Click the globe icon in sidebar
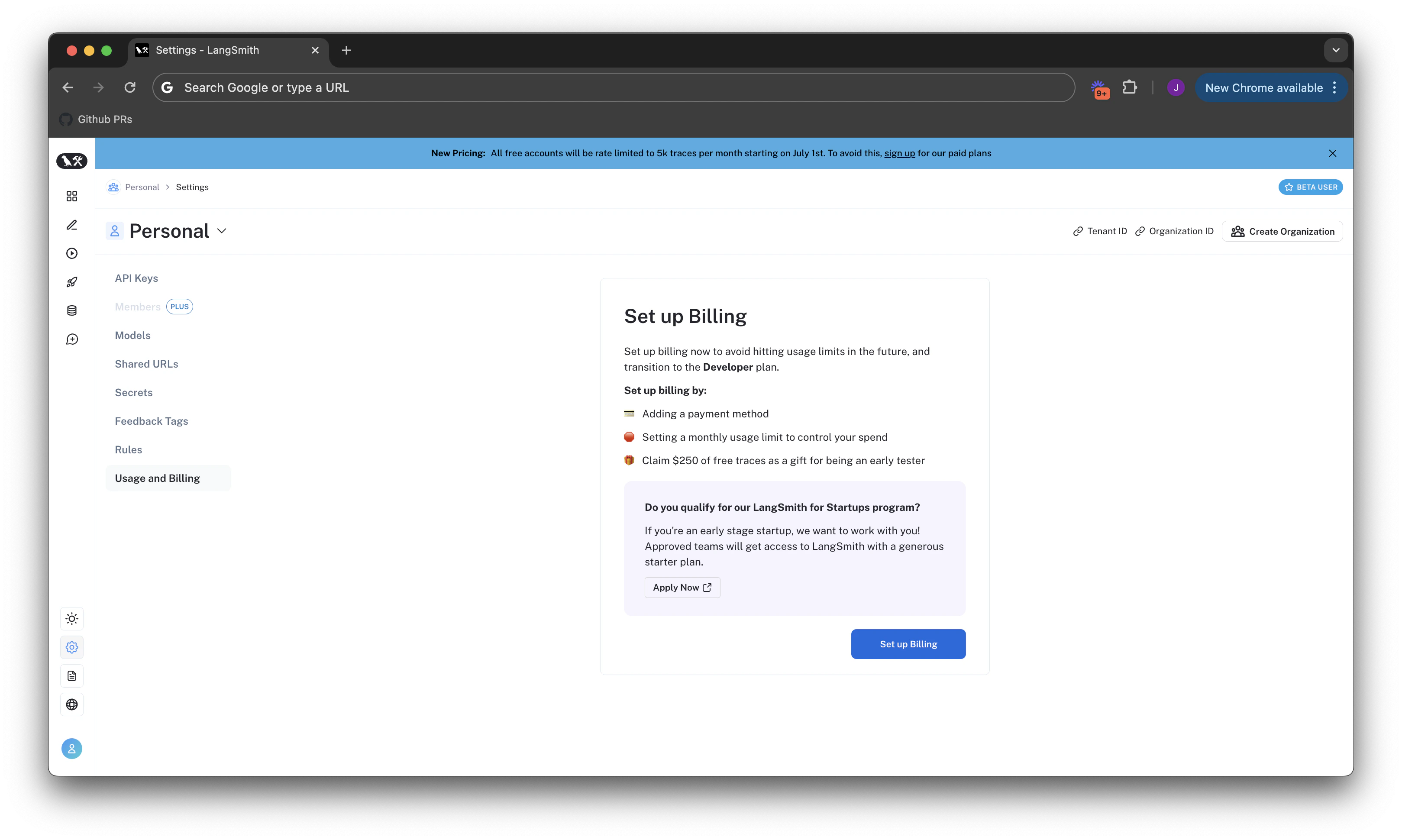 [x=72, y=704]
